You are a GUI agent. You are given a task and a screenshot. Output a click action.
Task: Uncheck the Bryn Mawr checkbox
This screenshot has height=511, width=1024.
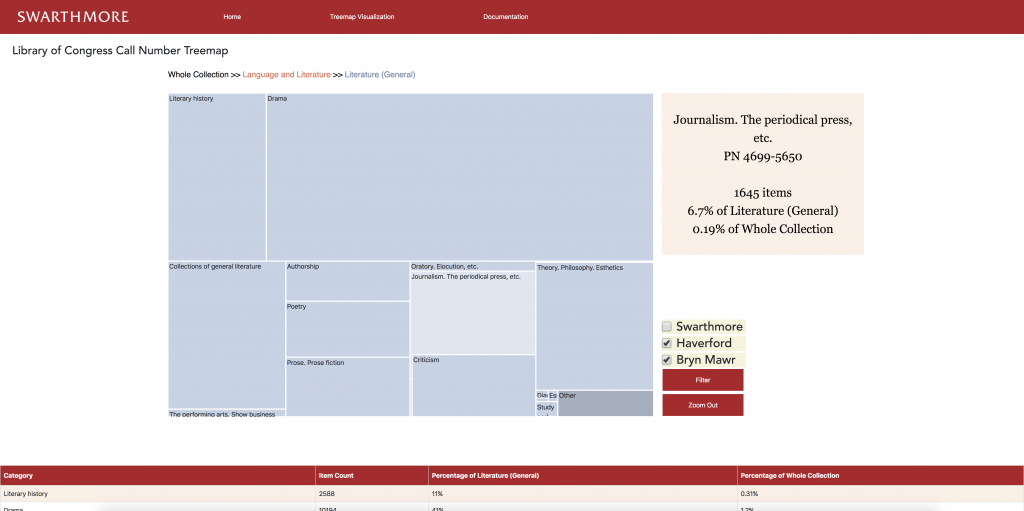point(667,360)
